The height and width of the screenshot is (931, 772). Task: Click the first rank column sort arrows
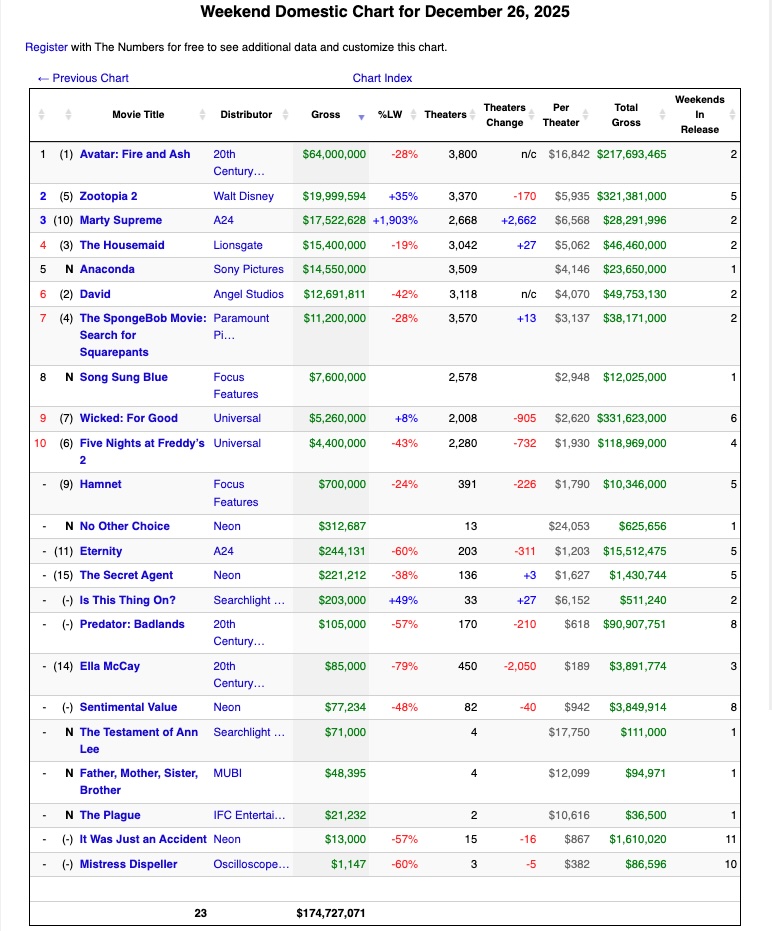41,115
